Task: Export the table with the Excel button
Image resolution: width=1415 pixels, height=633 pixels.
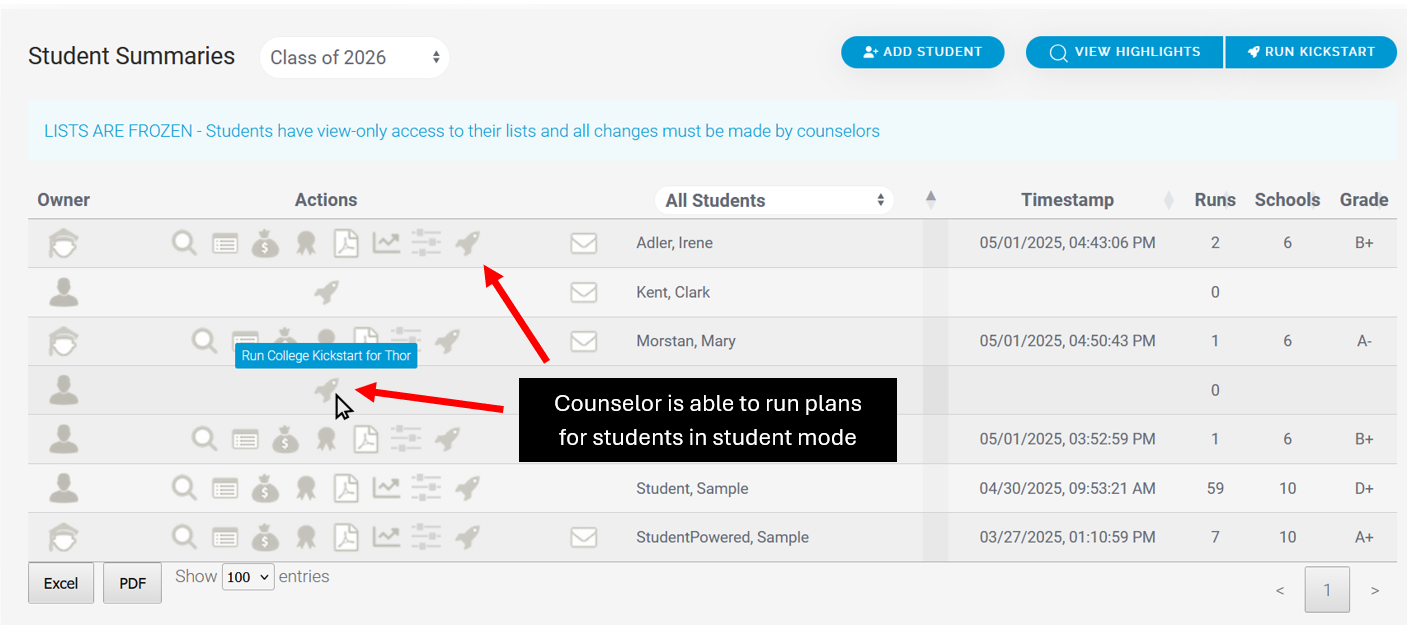Action: 61,583
